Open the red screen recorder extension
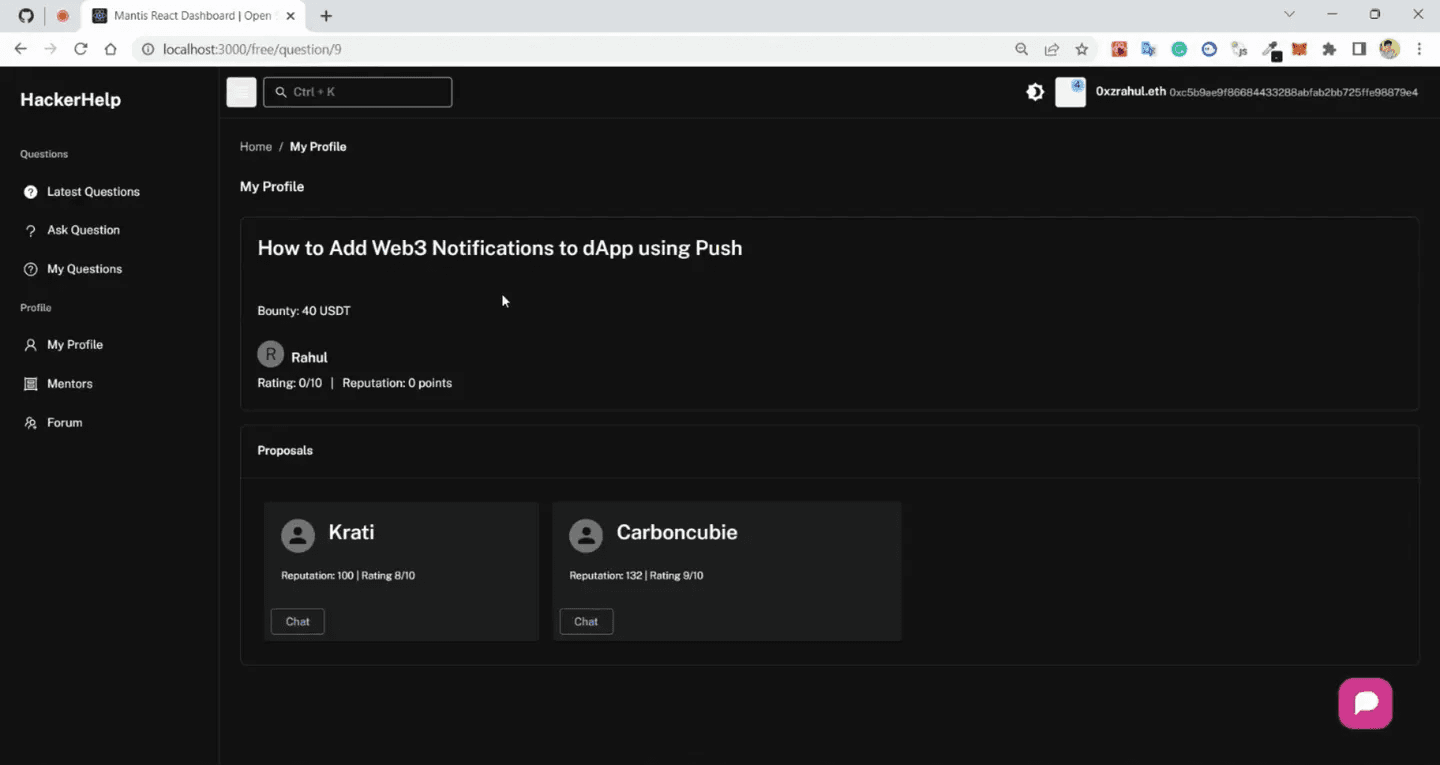The height and width of the screenshot is (765, 1440). pyautogui.click(x=1119, y=49)
